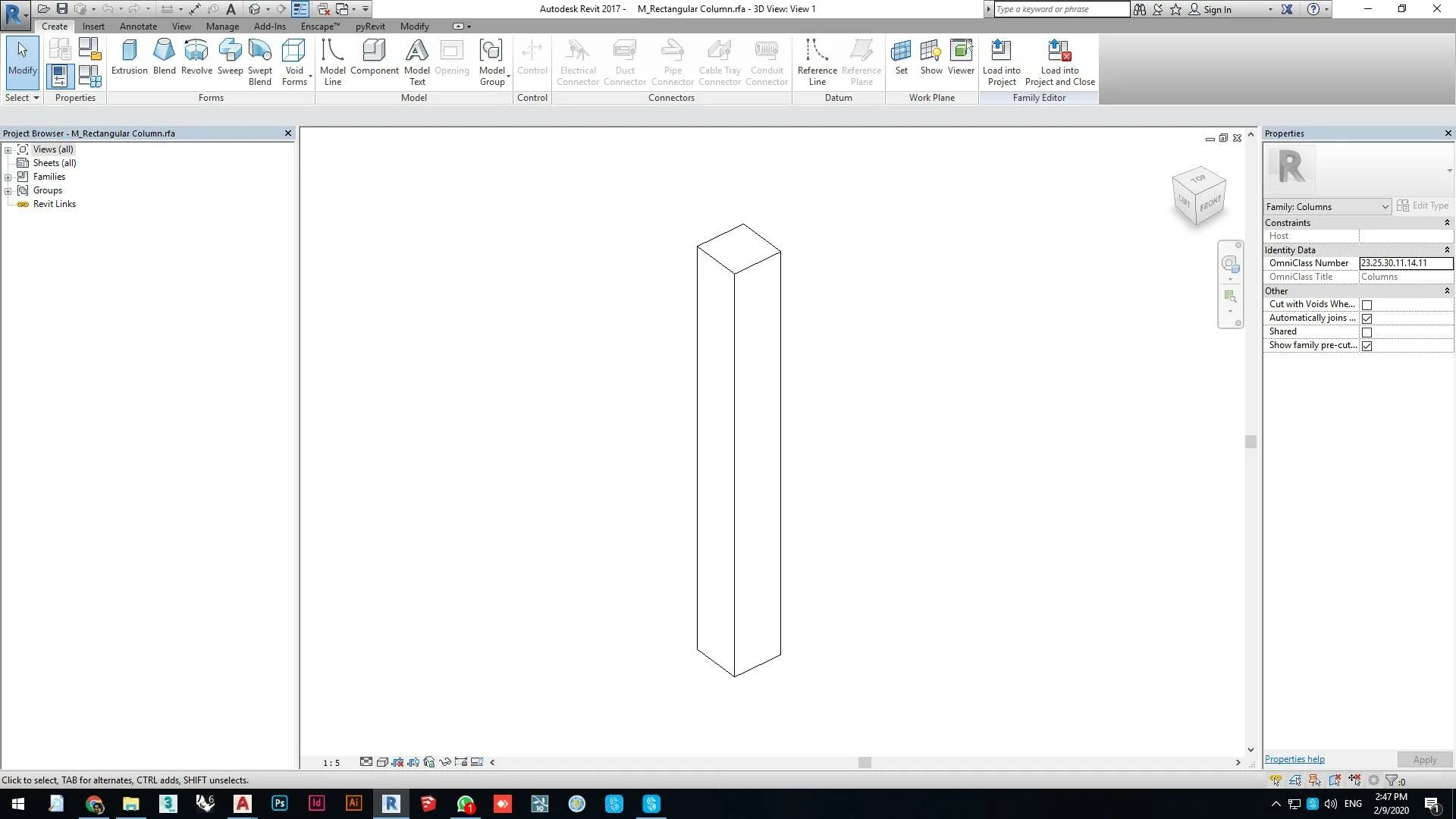Close Hidden Windows from quick access toolbar
Screen dimensions: 1456x819
pyautogui.click(x=323, y=9)
